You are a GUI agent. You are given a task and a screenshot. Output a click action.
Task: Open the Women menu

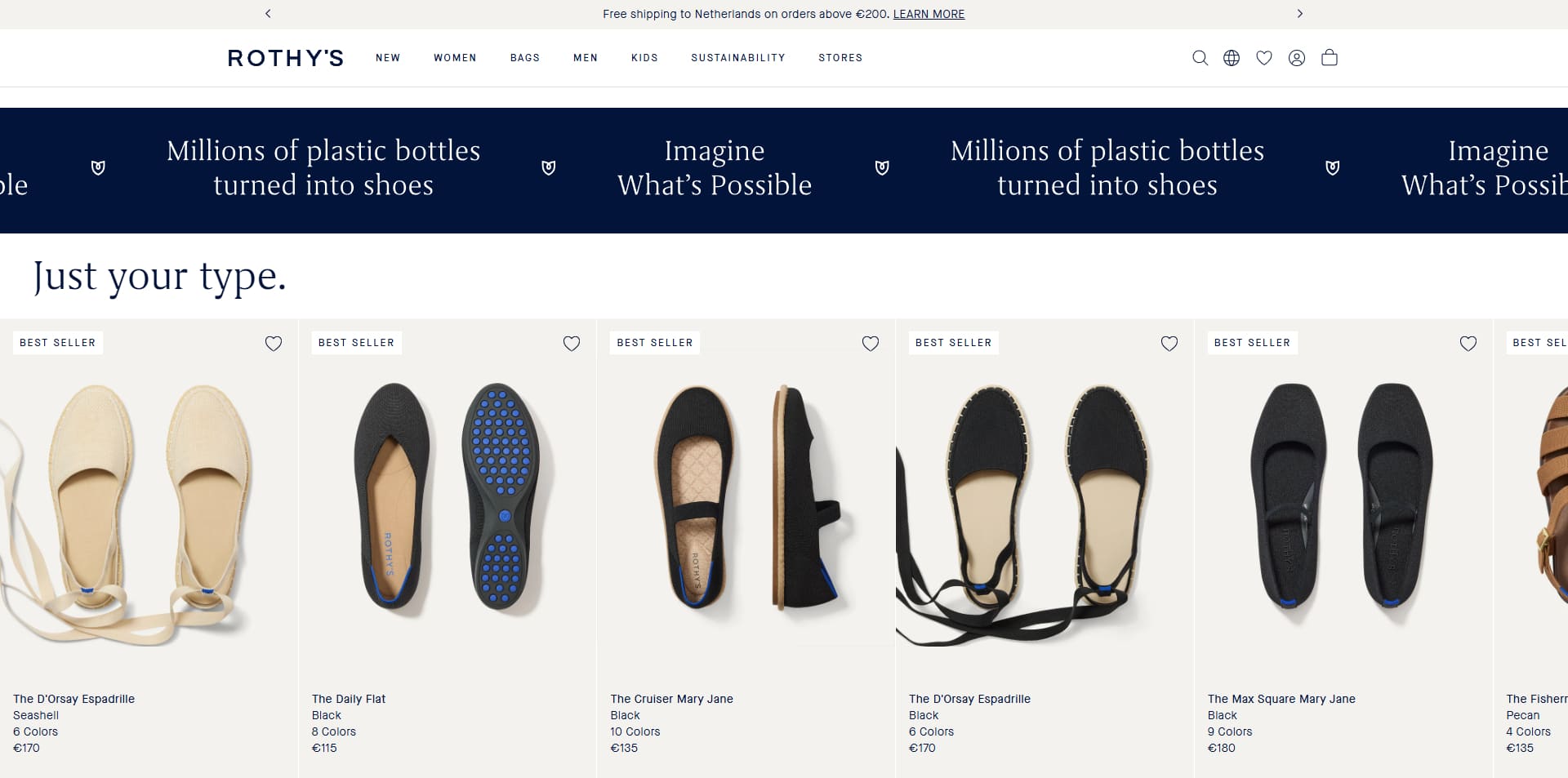click(455, 58)
